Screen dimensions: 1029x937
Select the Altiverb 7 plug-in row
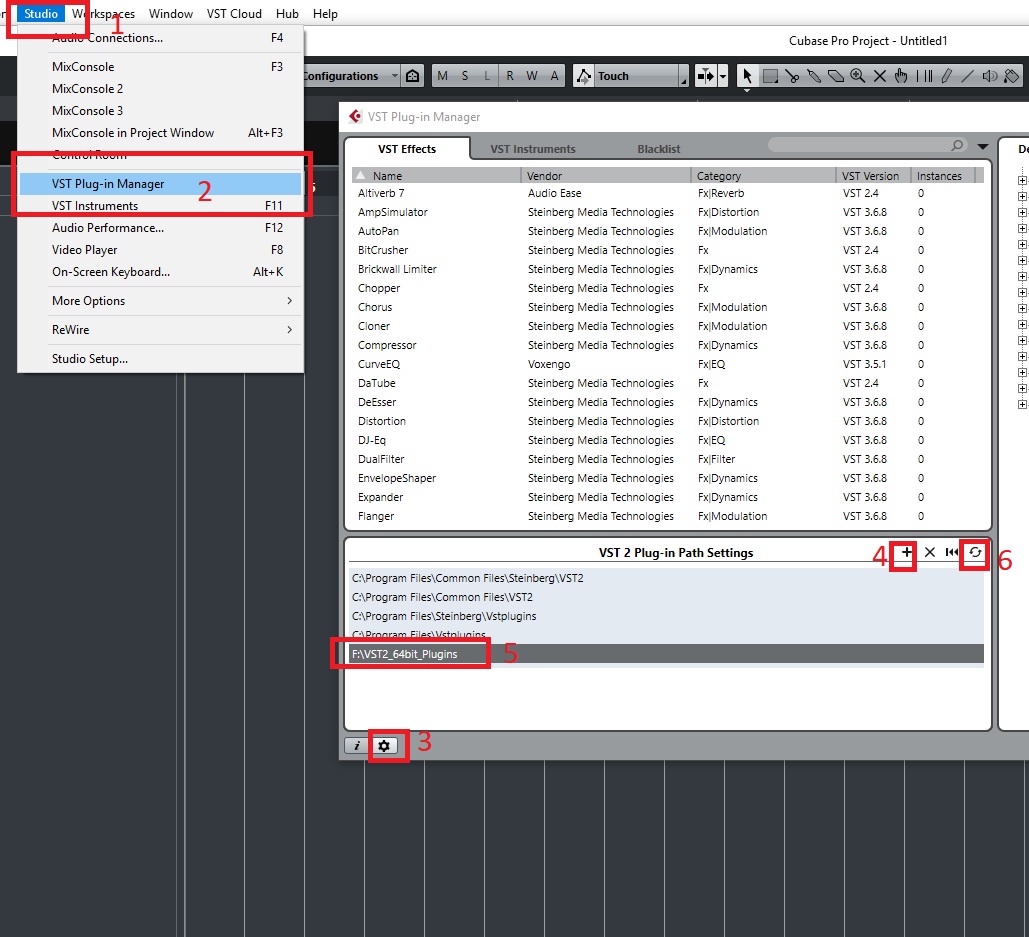coord(667,194)
